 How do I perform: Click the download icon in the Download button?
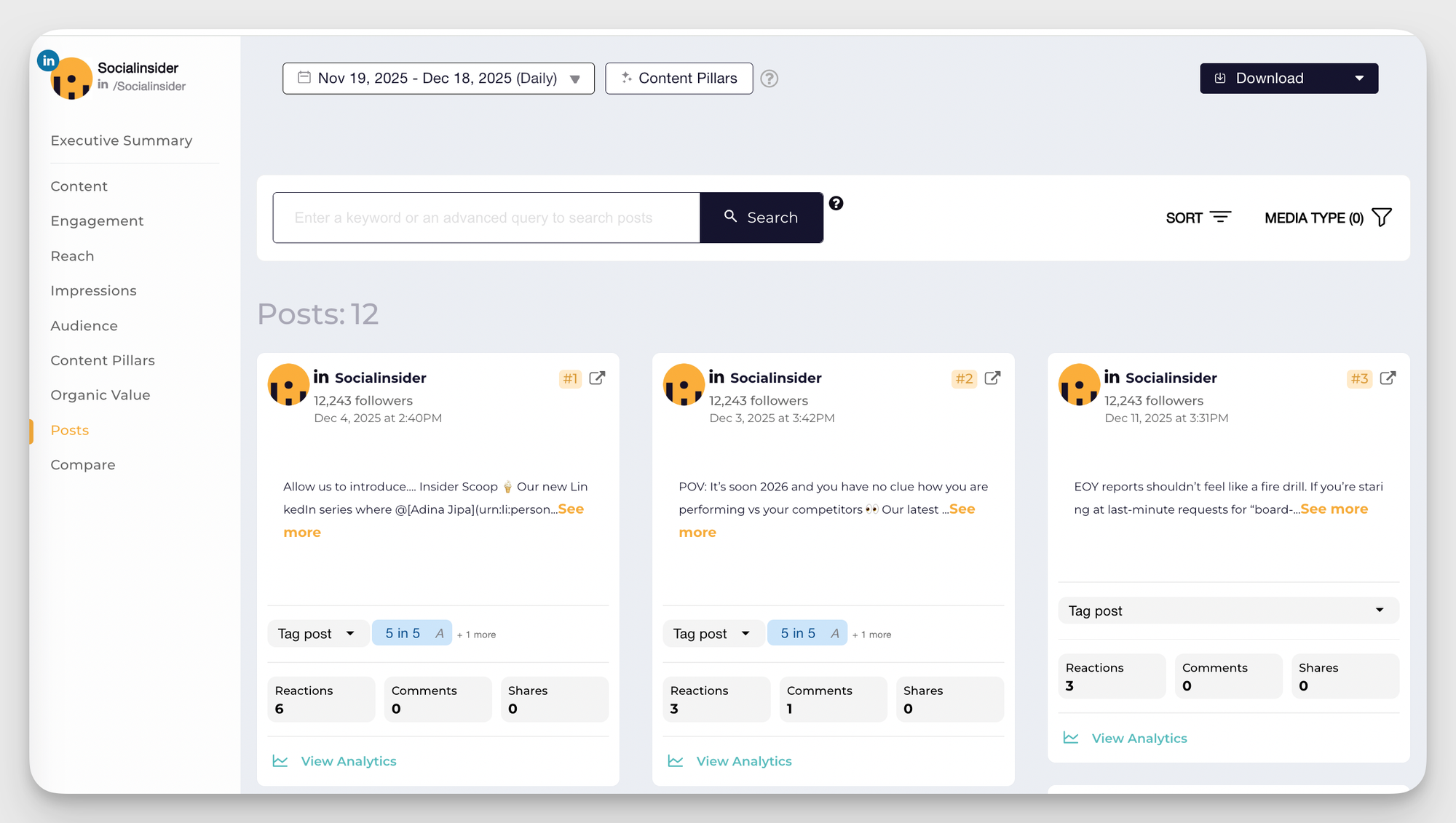pyautogui.click(x=1219, y=78)
